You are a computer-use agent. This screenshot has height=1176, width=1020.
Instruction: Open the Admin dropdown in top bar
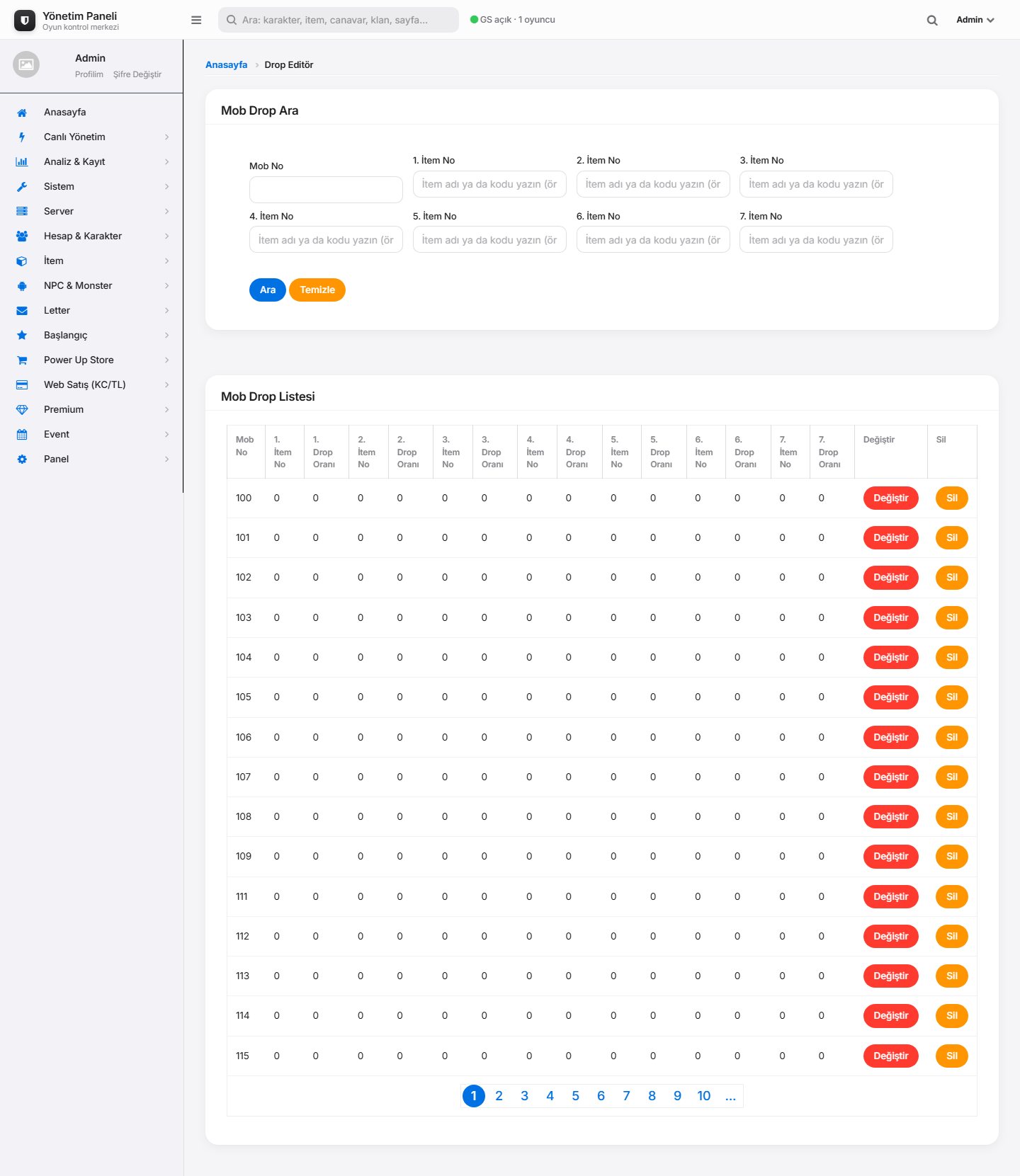click(975, 20)
